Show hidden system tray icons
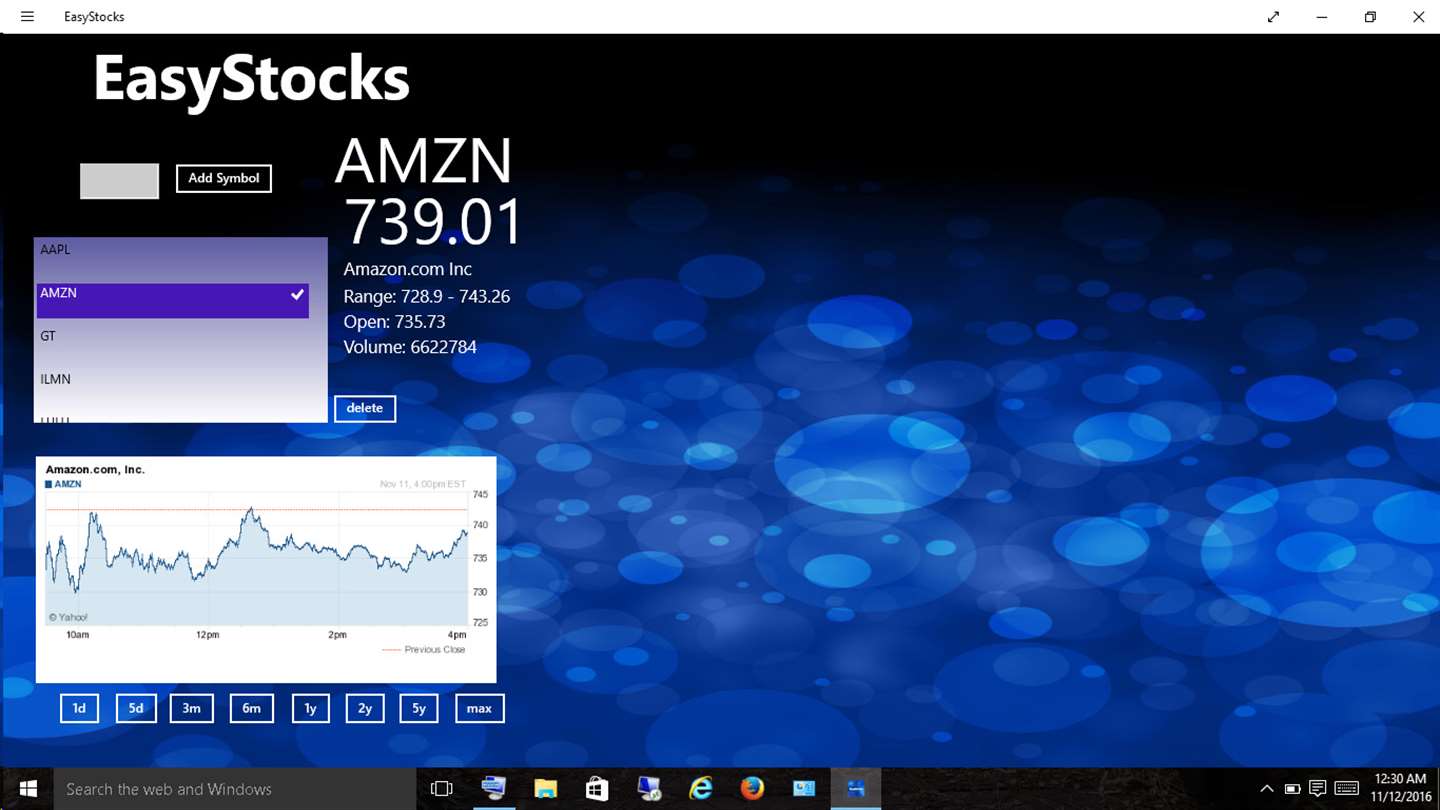This screenshot has width=1440, height=810. coord(1266,789)
